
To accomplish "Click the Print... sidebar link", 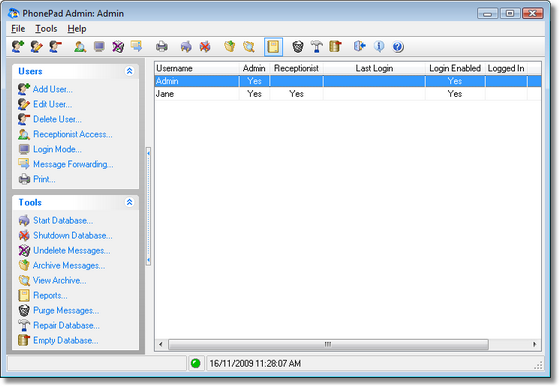I will click(x=44, y=179).
